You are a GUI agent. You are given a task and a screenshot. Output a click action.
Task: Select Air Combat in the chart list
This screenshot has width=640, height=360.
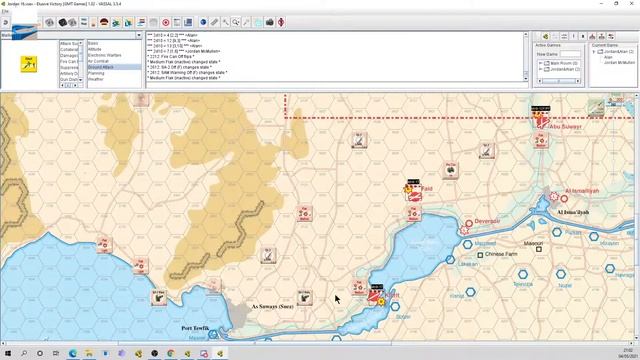point(114,61)
